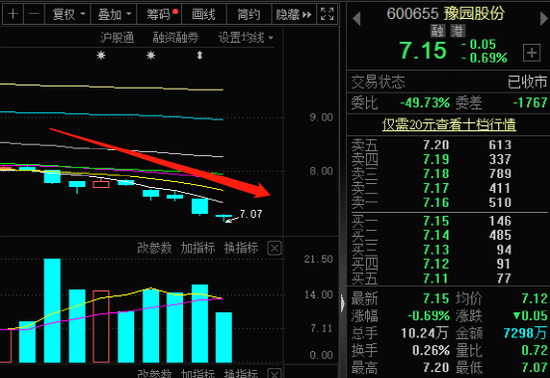Open the 复权 dropdown
The height and width of the screenshot is (378, 550).
(x=68, y=14)
